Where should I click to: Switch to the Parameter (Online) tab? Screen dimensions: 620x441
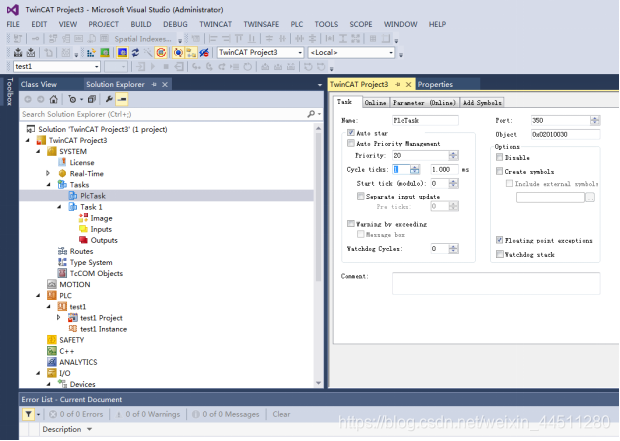tap(424, 102)
